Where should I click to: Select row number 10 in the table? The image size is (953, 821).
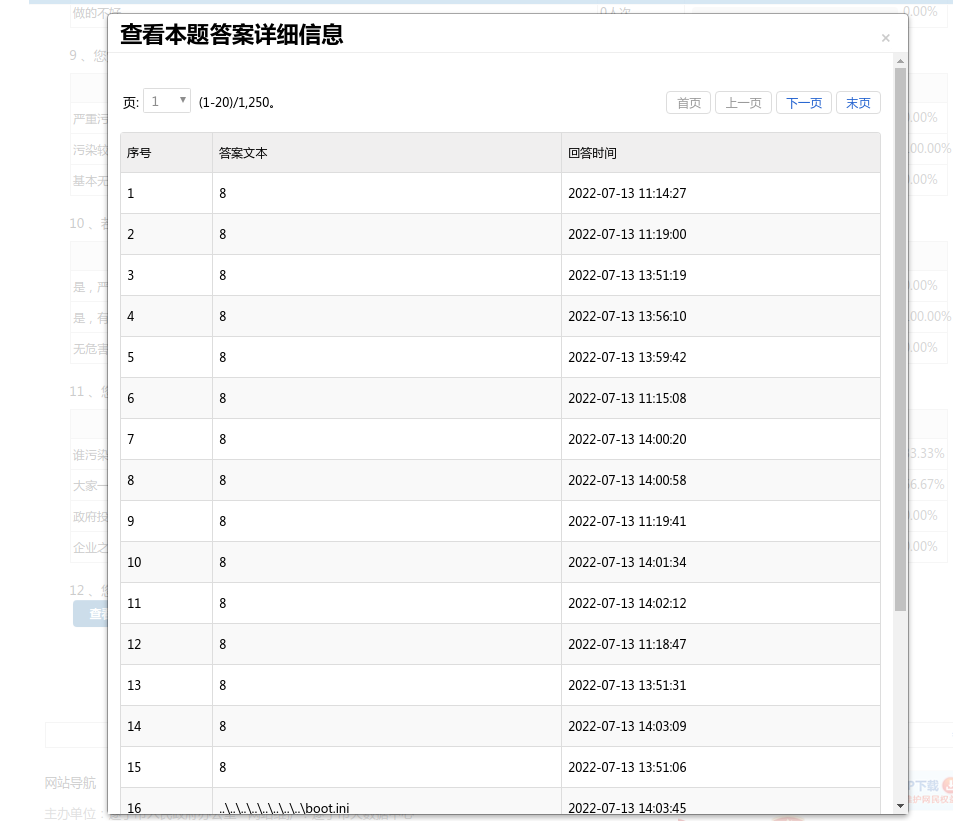coord(135,562)
